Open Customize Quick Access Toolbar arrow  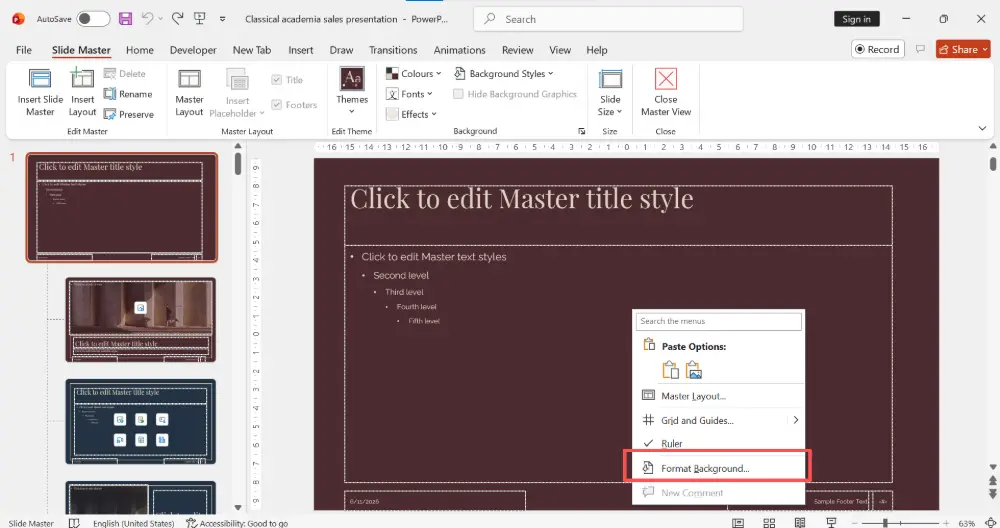tap(223, 19)
